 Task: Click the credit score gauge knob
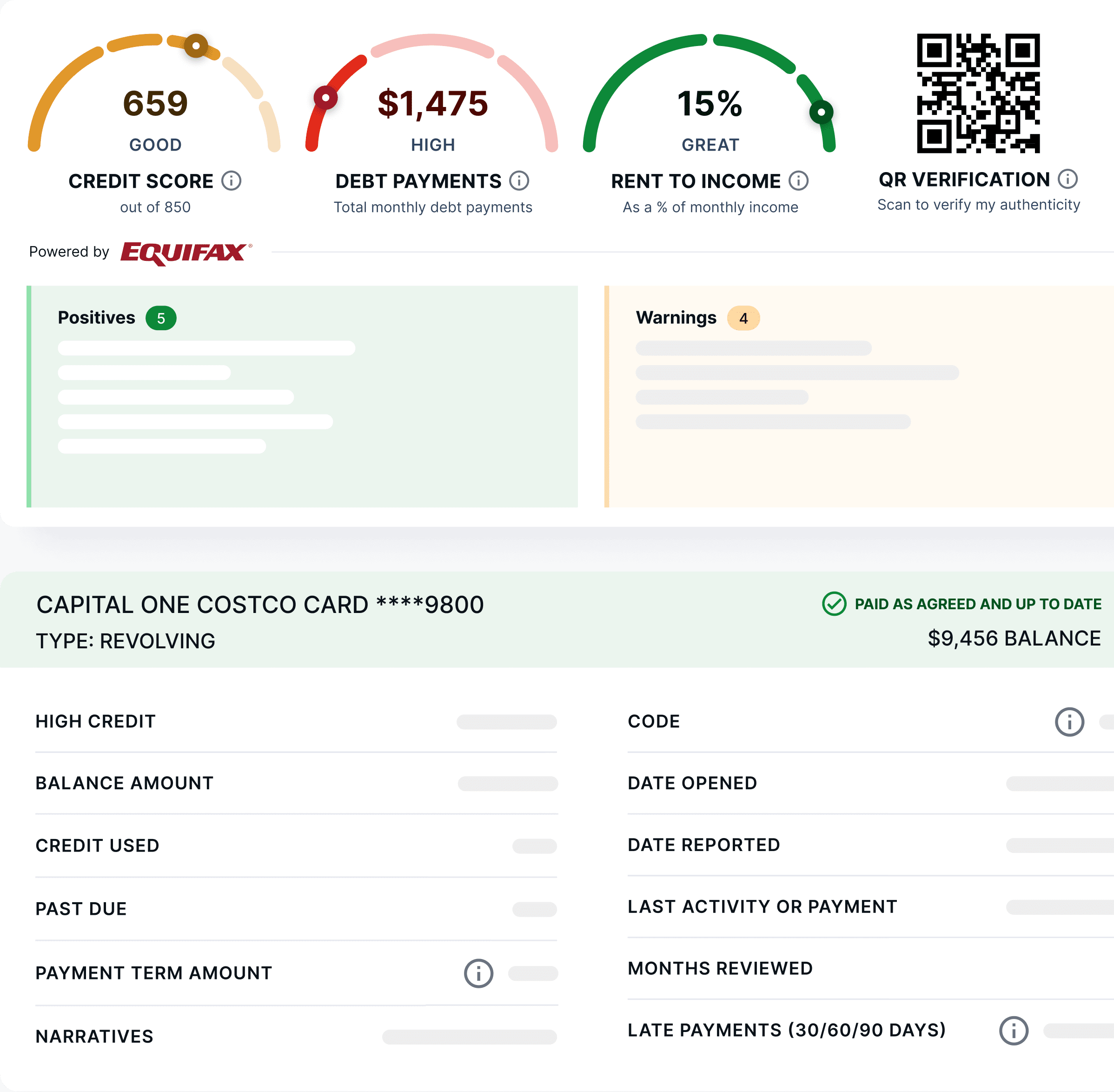[x=196, y=45]
